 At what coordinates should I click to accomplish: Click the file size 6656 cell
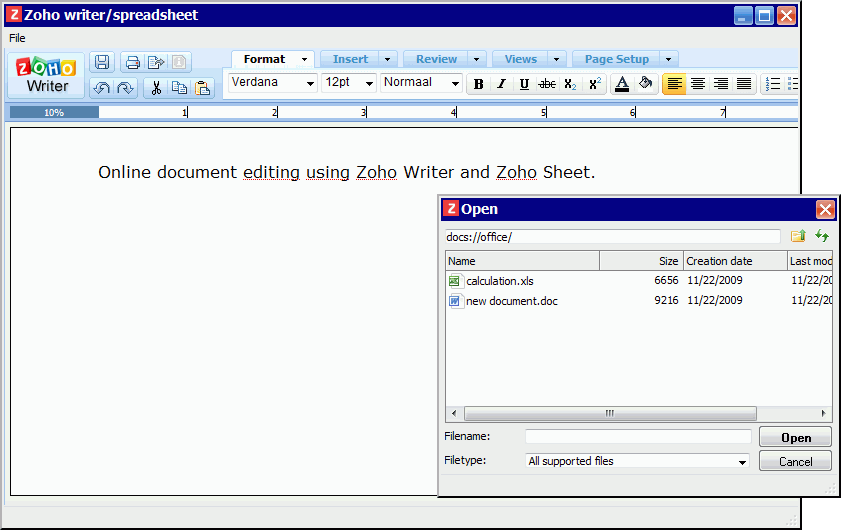(x=666, y=281)
